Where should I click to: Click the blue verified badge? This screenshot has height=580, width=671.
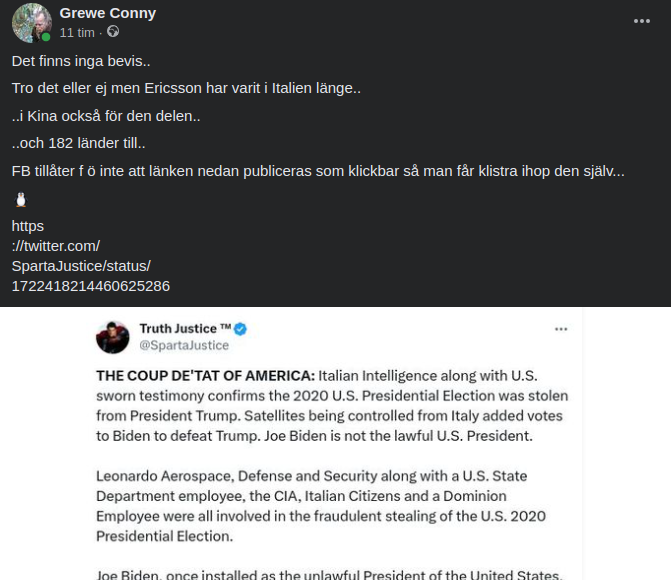click(x=240, y=329)
